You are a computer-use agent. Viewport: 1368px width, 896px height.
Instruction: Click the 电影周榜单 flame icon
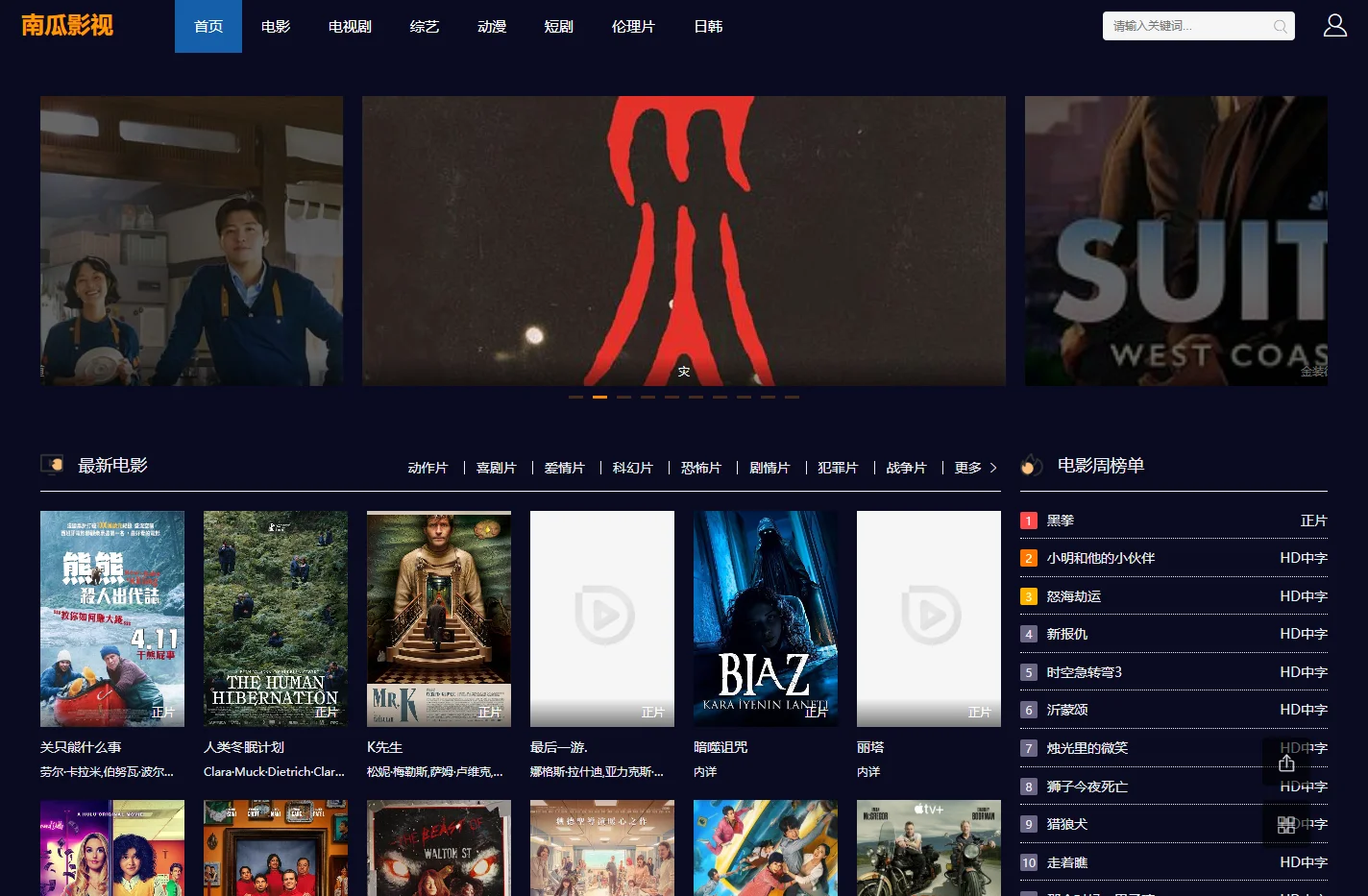click(x=1032, y=465)
